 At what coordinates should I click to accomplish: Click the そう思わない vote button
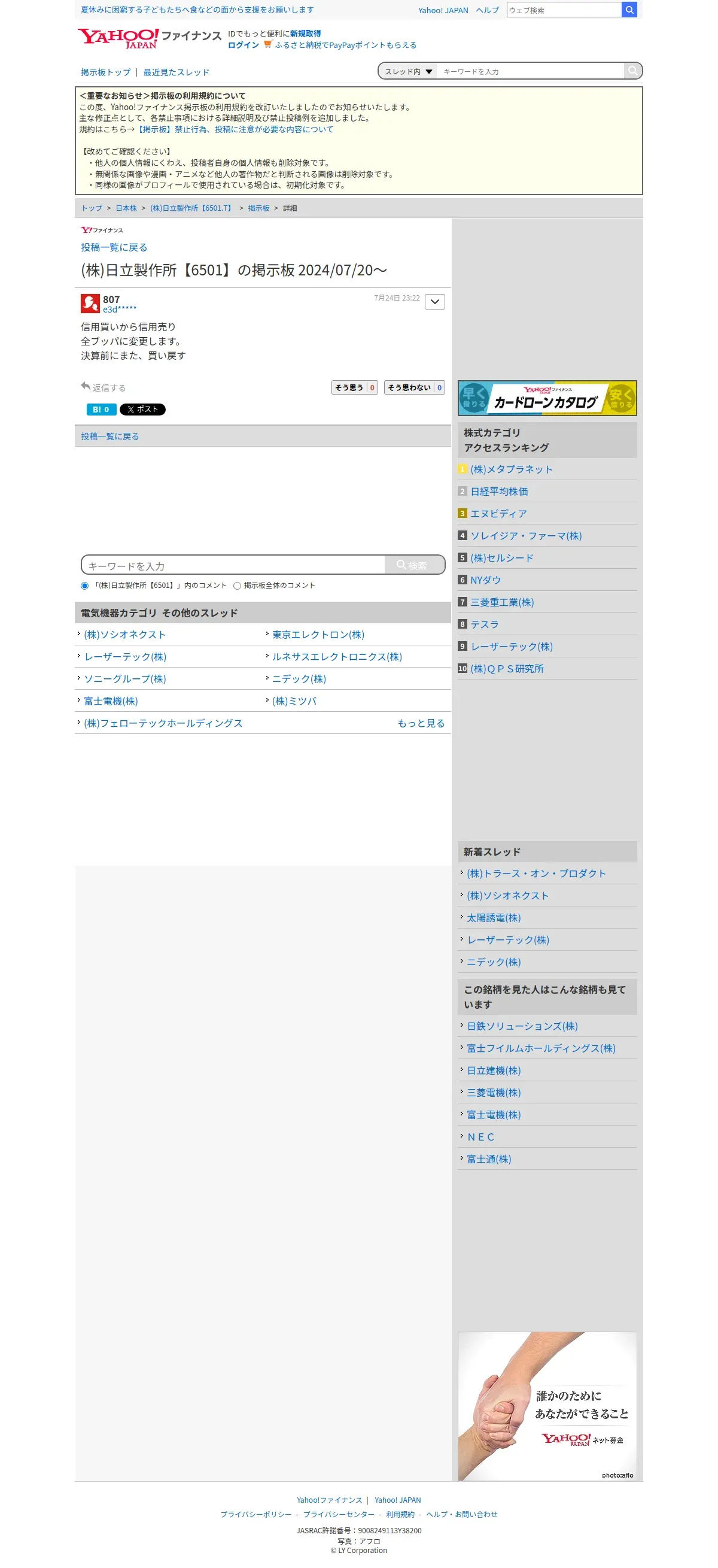click(x=415, y=387)
